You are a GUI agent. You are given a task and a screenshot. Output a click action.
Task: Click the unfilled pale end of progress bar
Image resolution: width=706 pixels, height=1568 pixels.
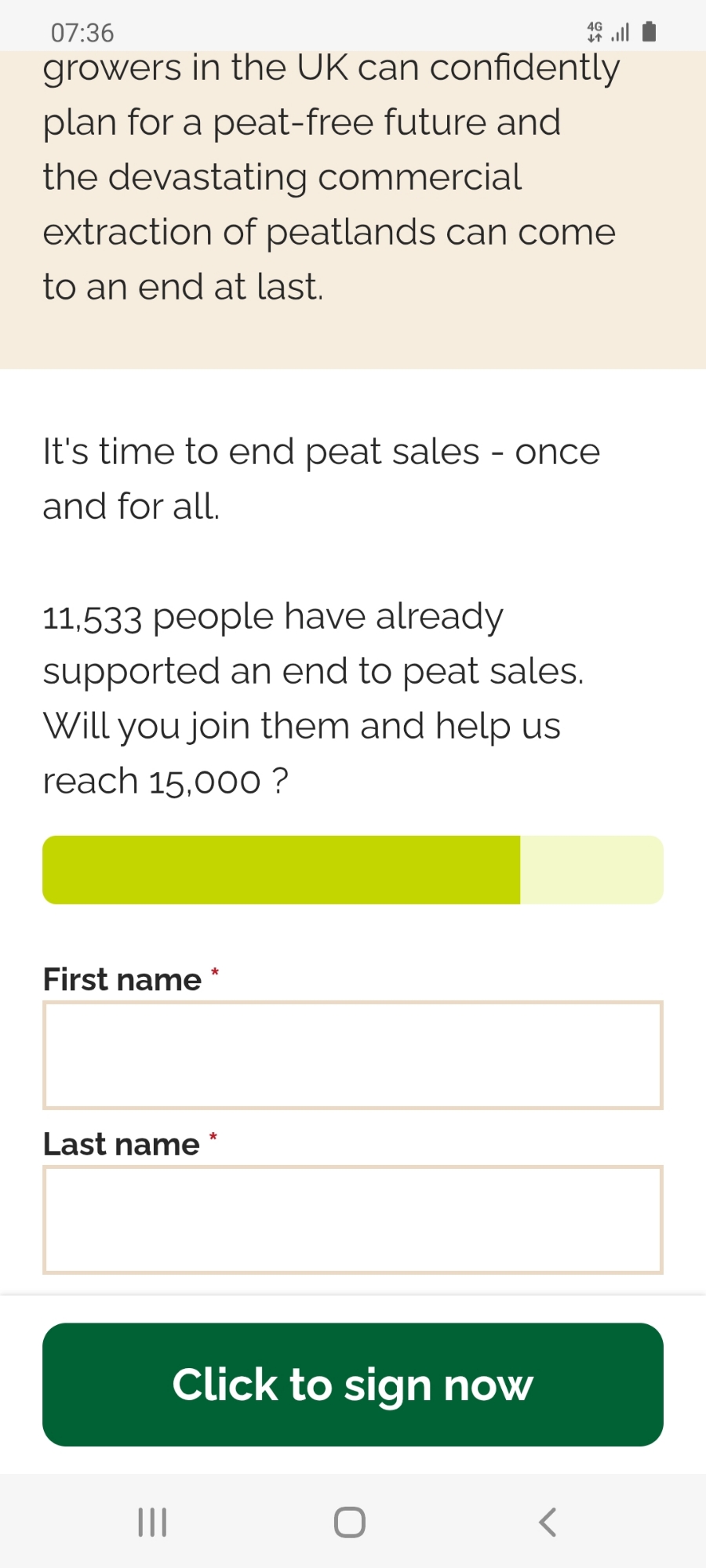(x=591, y=869)
